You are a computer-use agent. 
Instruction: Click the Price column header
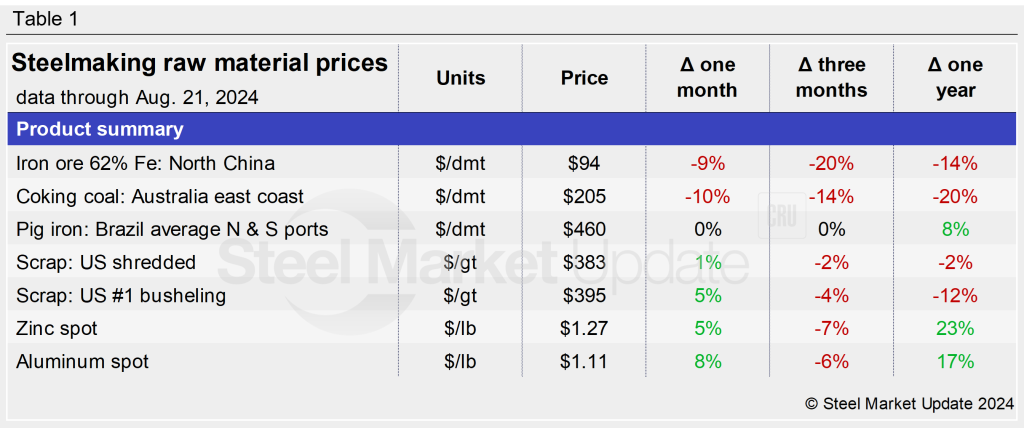click(x=585, y=78)
